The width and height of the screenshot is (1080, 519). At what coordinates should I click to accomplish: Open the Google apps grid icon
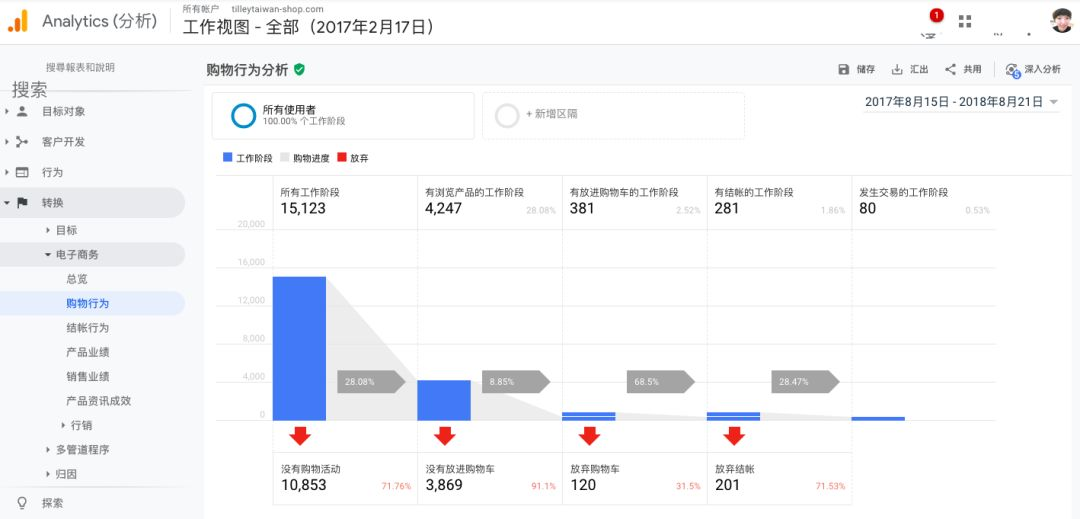[x=965, y=21]
